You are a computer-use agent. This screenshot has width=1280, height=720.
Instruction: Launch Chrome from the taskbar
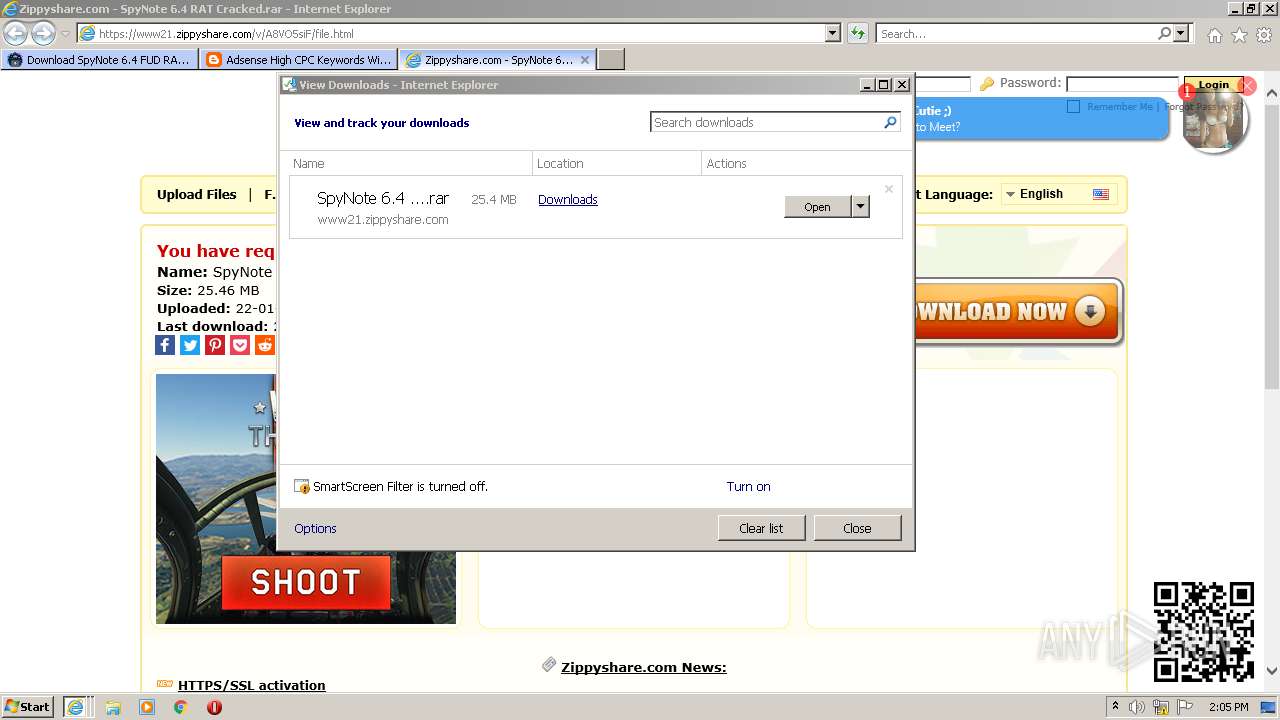pos(181,707)
